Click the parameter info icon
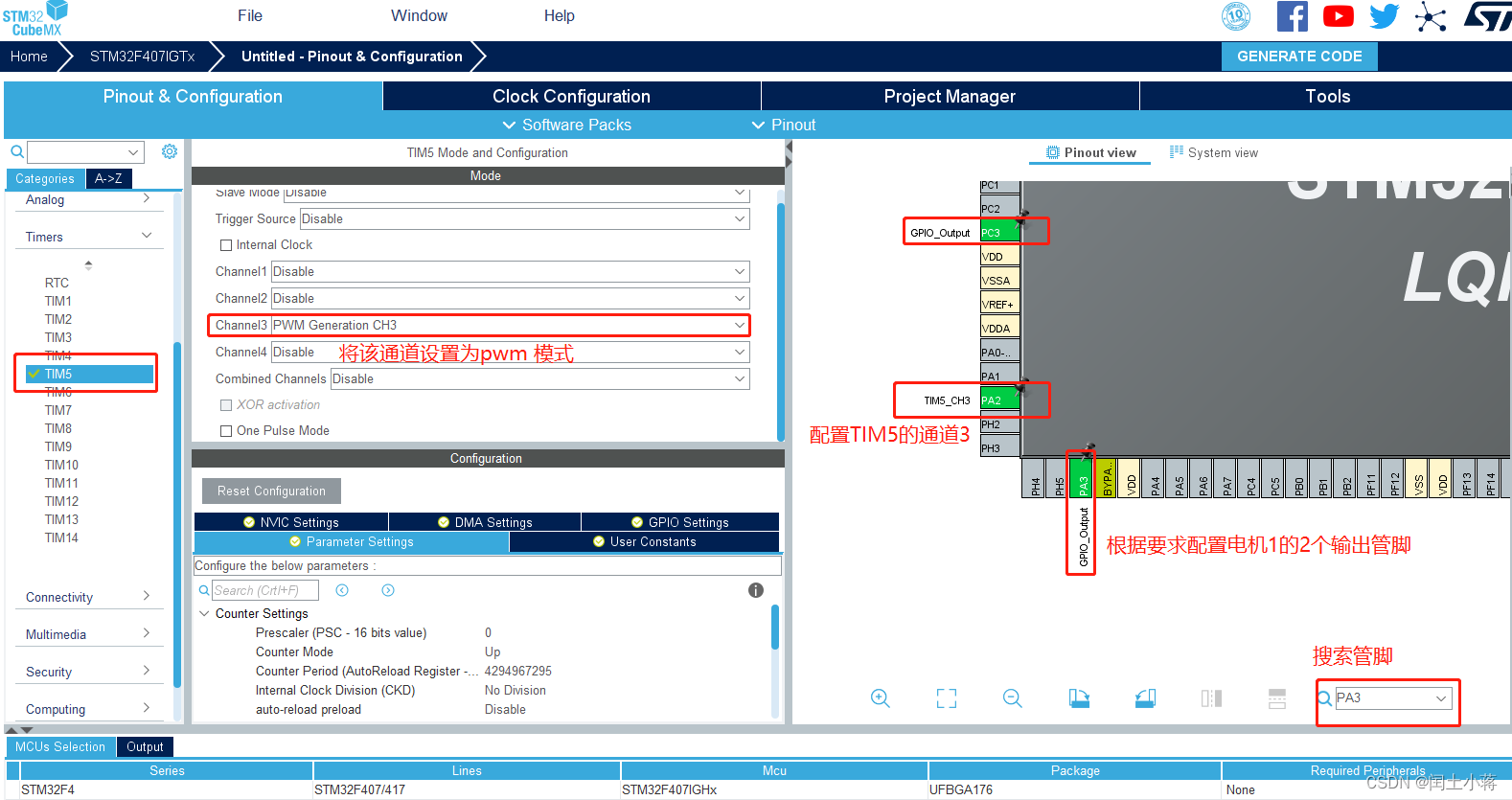This screenshot has height=800, width=1512. pos(756,590)
